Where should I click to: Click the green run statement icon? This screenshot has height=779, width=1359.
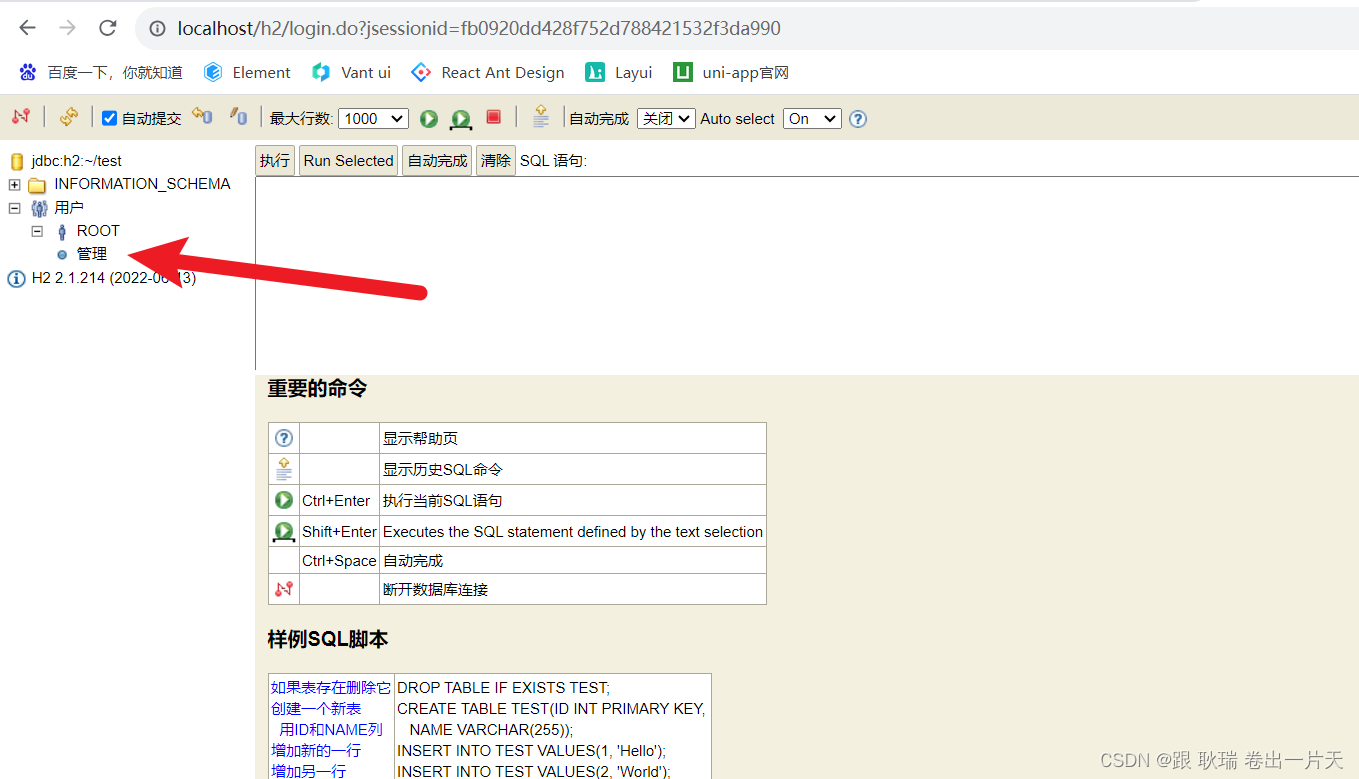pos(429,118)
